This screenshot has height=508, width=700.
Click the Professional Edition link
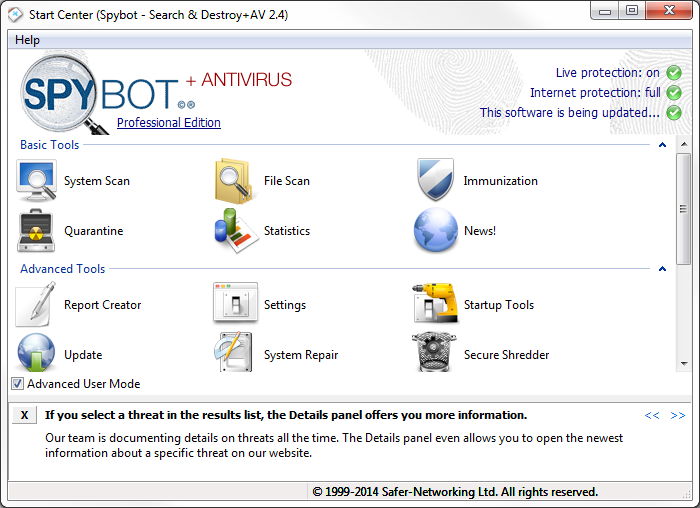(169, 123)
